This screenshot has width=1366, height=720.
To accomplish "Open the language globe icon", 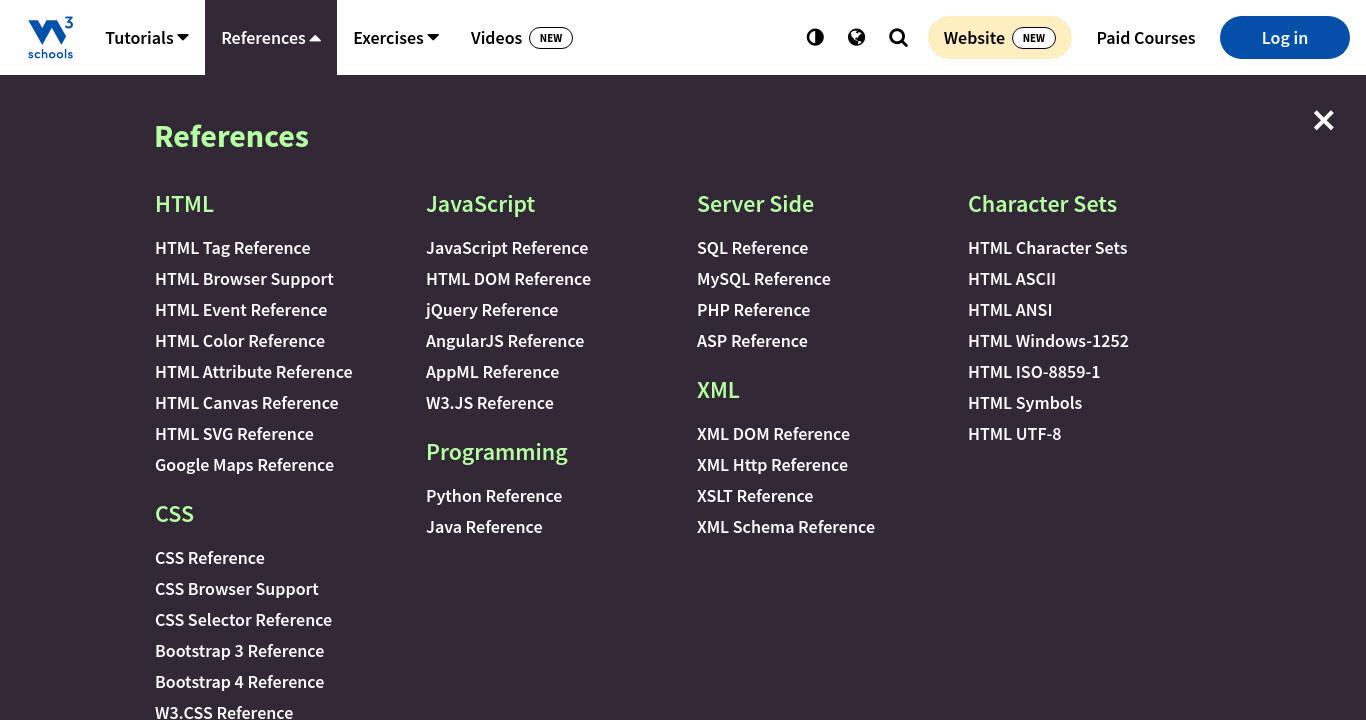I will click(856, 37).
